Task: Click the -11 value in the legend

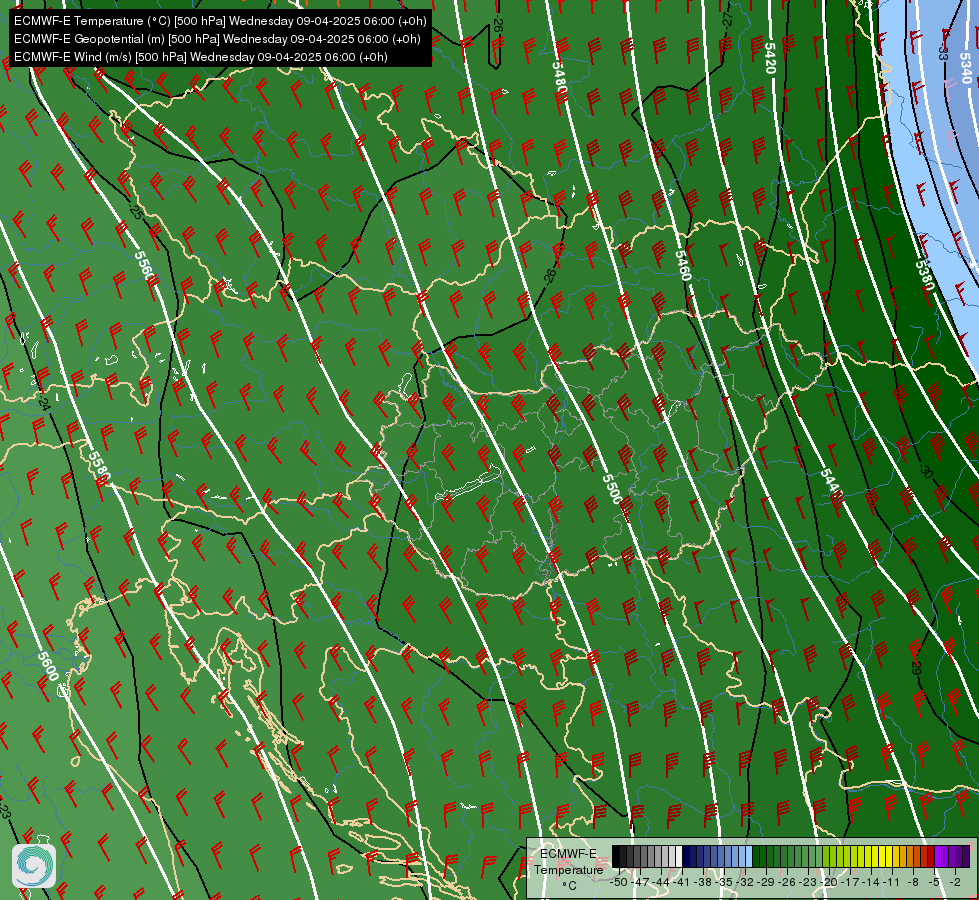Action: coord(892,882)
